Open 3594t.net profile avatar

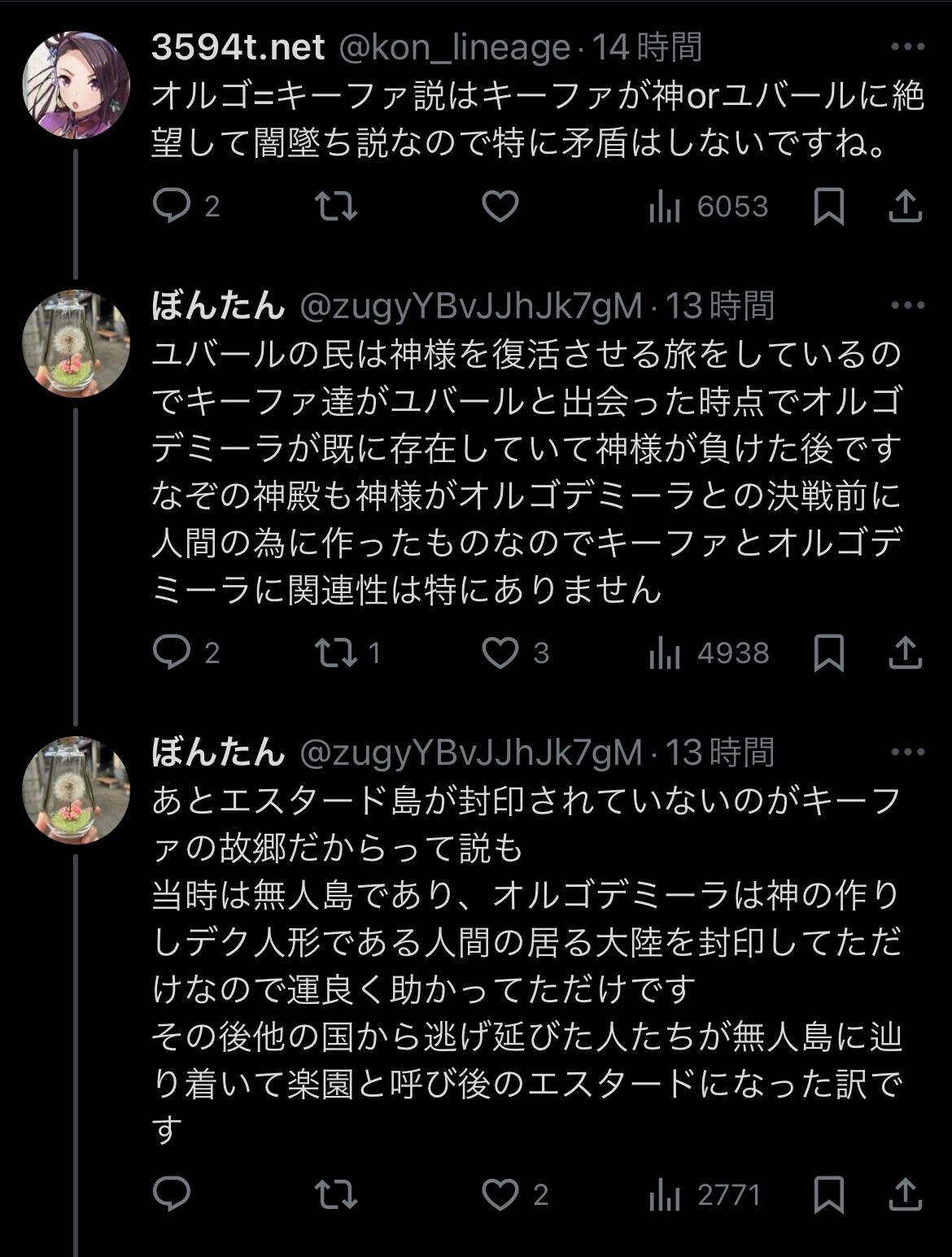[x=75, y=85]
